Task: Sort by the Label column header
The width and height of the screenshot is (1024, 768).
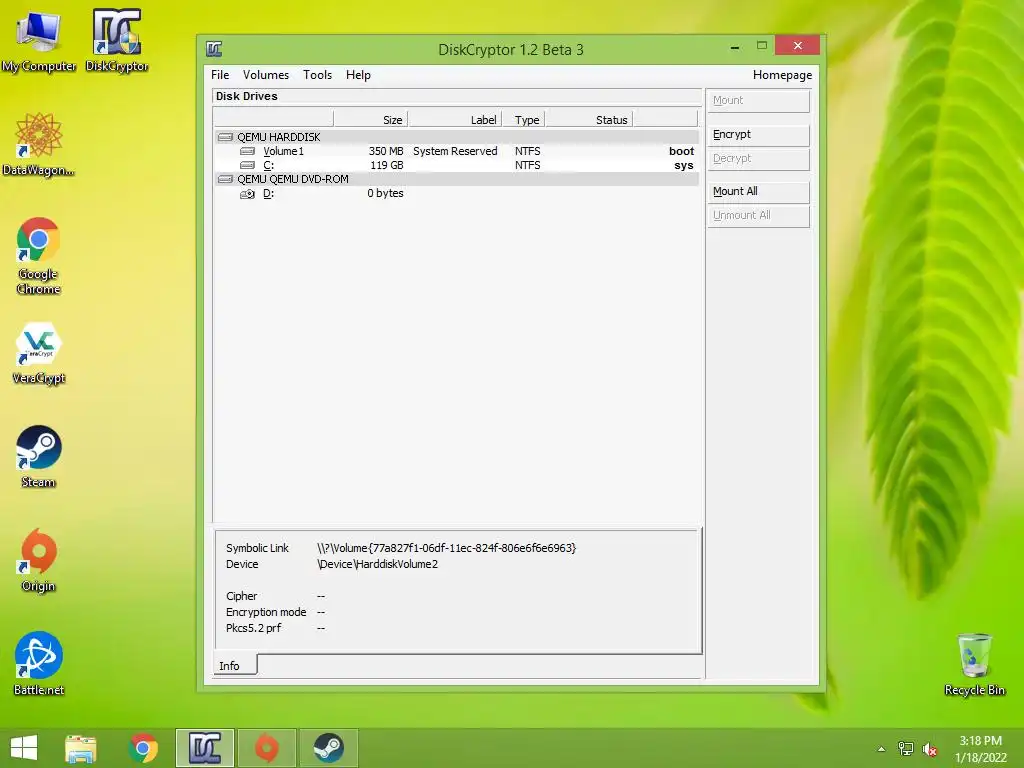Action: coord(455,120)
